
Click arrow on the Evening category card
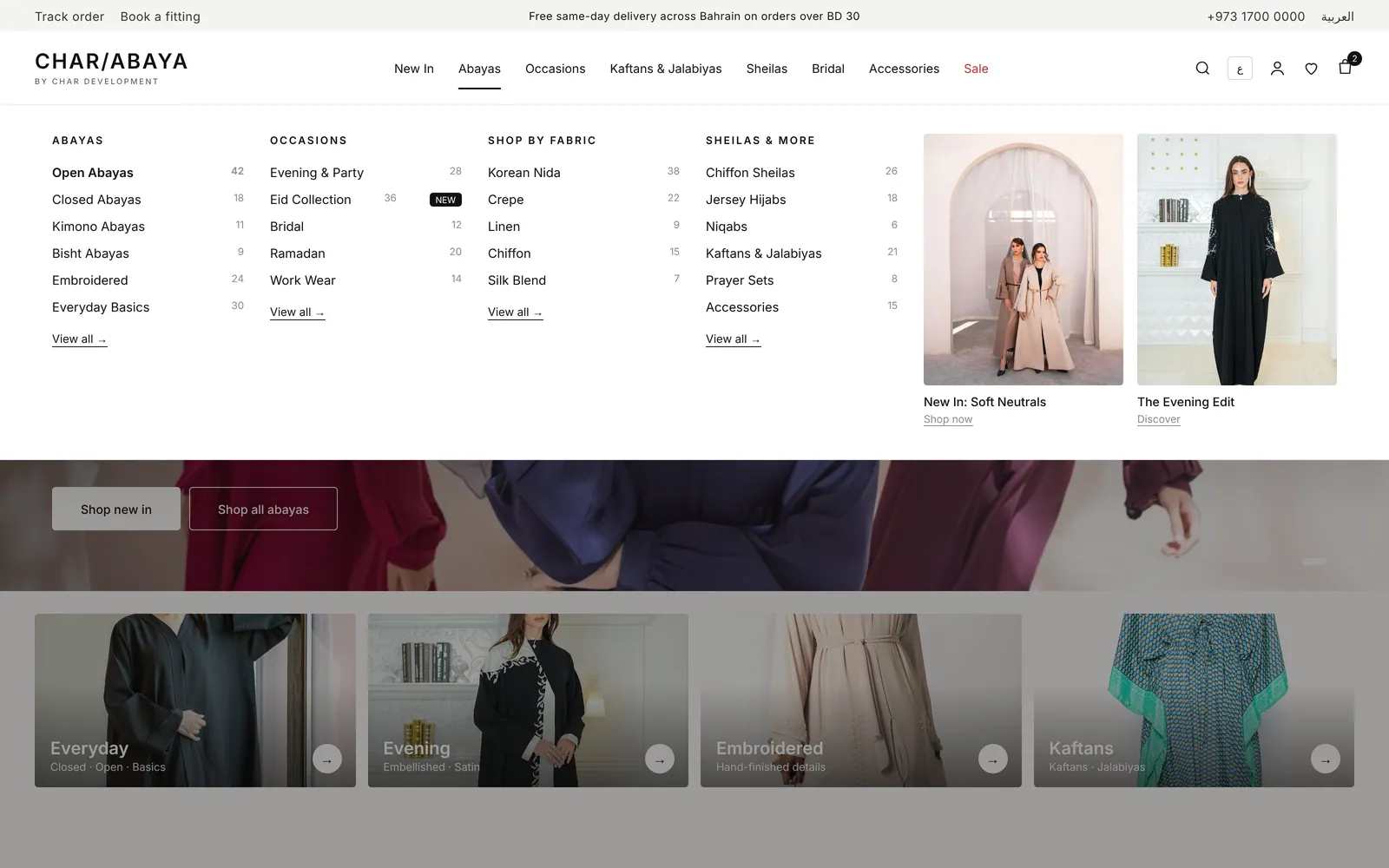tap(660, 759)
